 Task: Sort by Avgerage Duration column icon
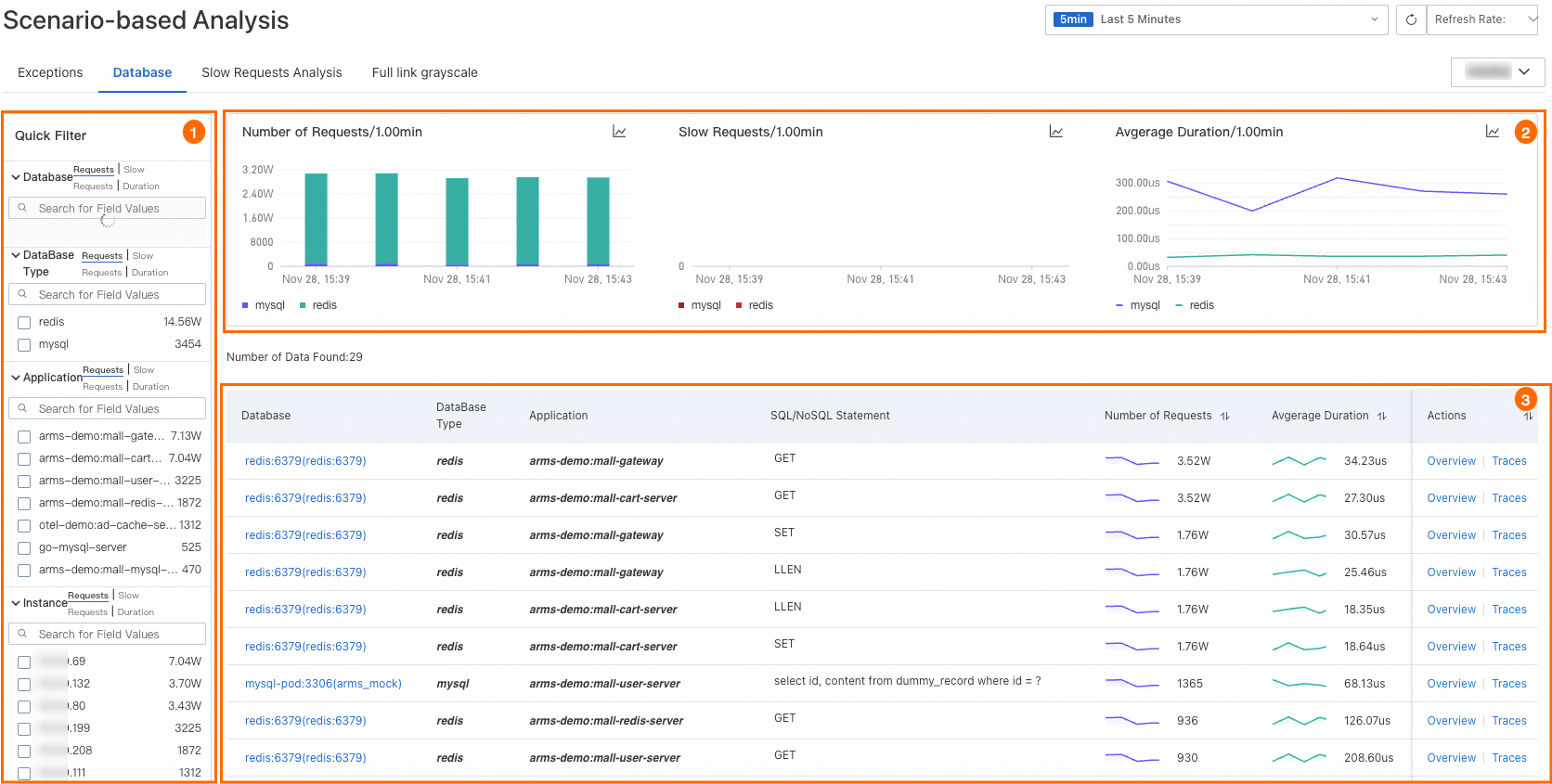pyautogui.click(x=1381, y=416)
